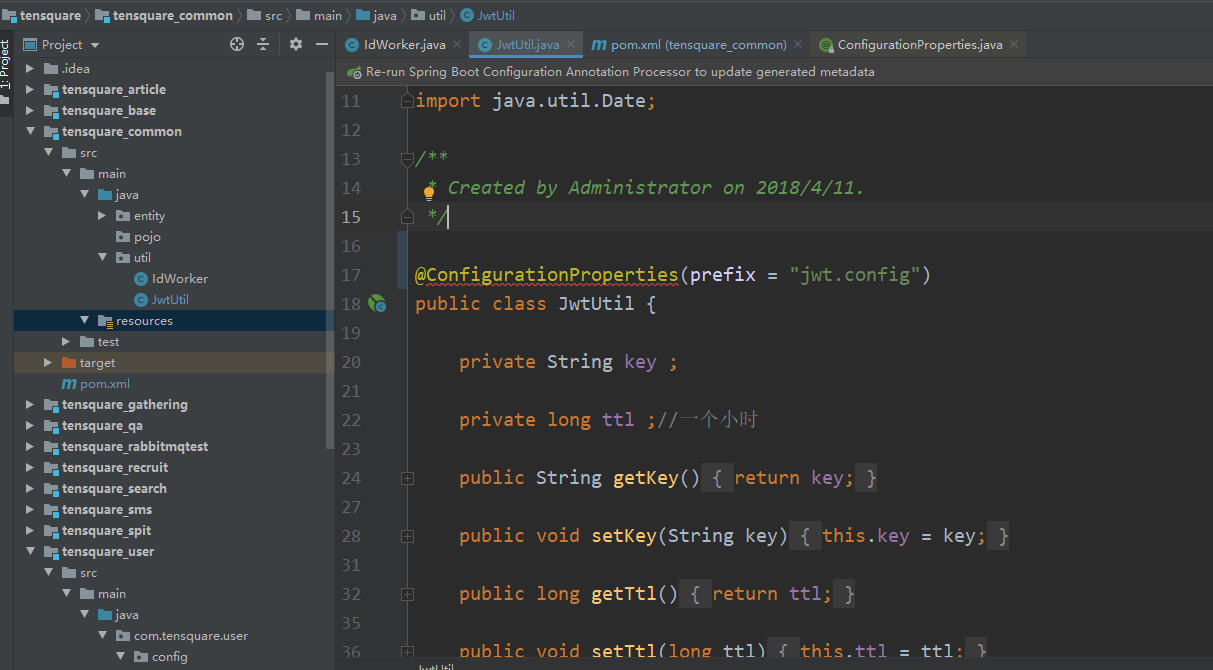This screenshot has width=1213, height=670.
Task: Click the Scroll from Source crosshair icon
Action: (x=236, y=44)
